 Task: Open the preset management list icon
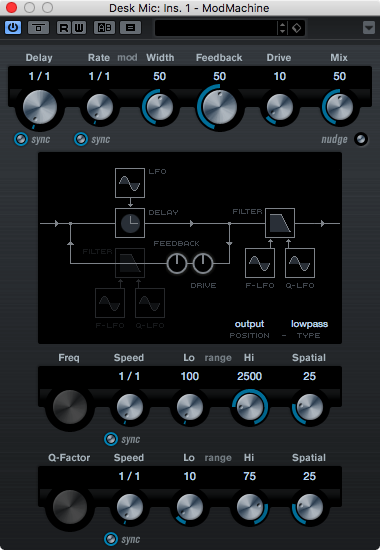pos(131,28)
